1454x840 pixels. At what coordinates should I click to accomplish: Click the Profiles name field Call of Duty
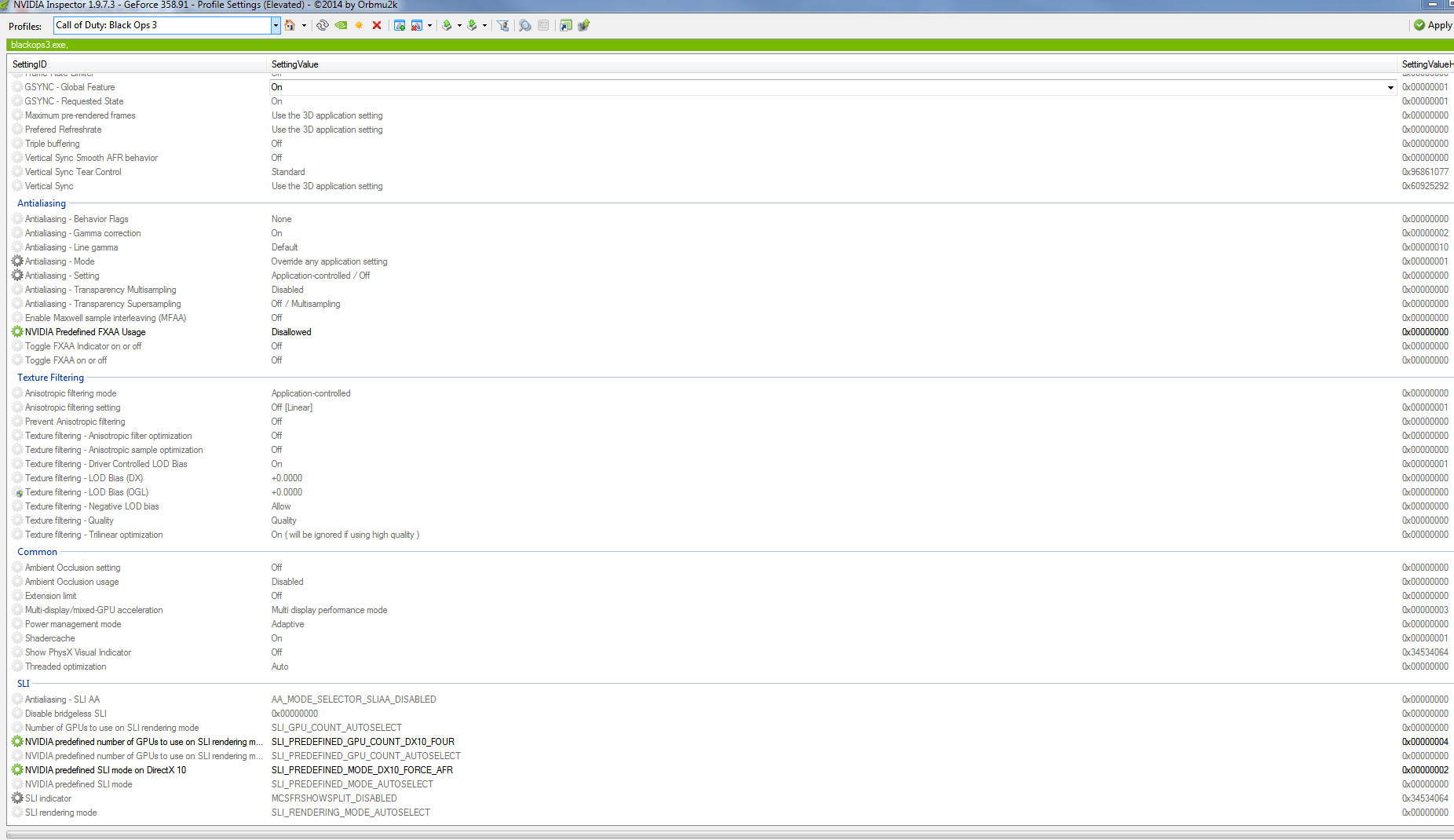click(x=163, y=25)
